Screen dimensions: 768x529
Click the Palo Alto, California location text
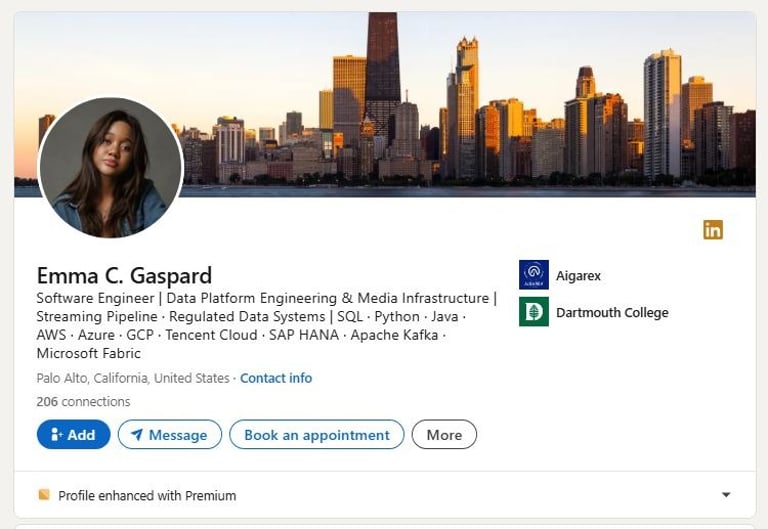tap(133, 378)
